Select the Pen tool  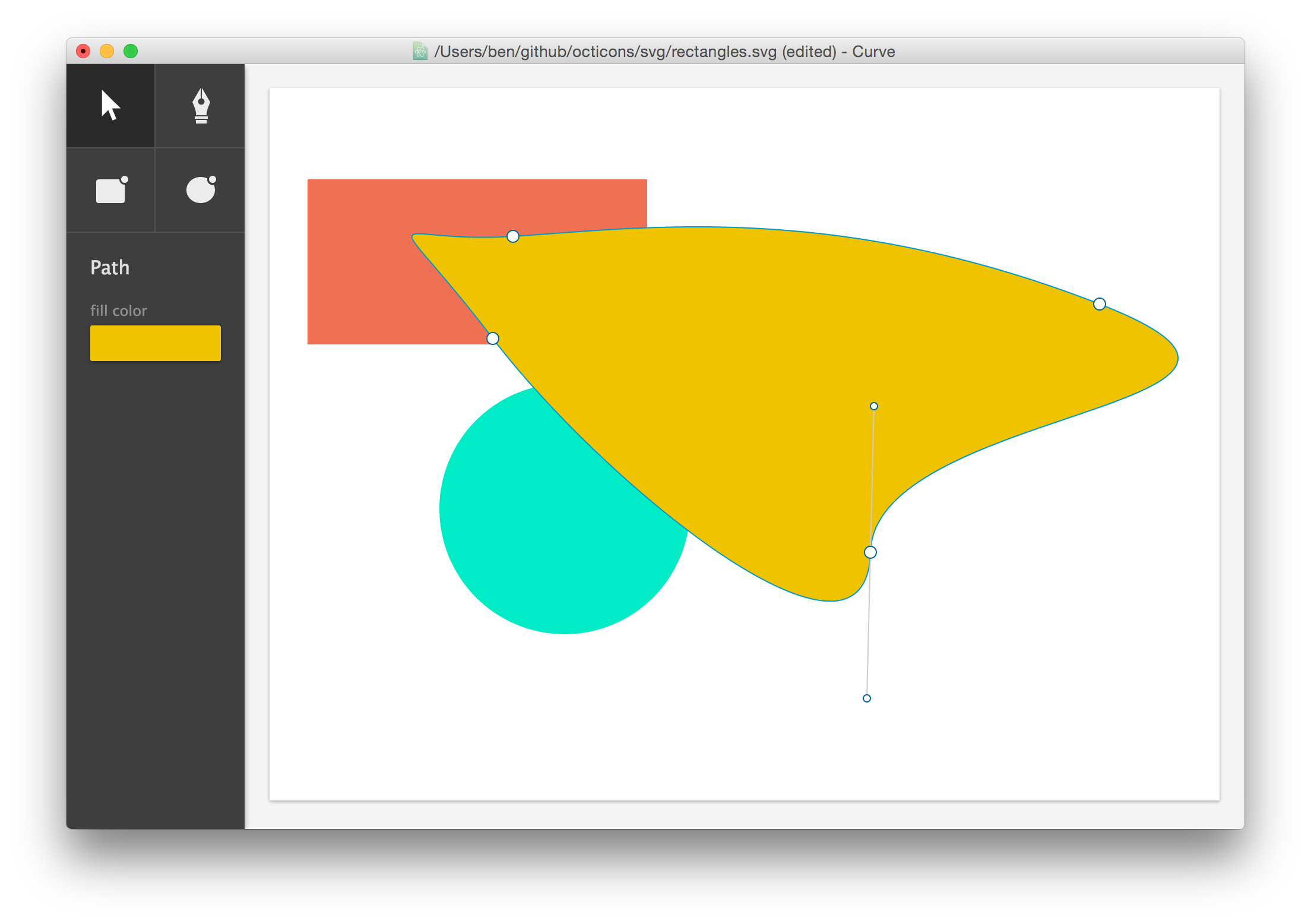tap(201, 106)
